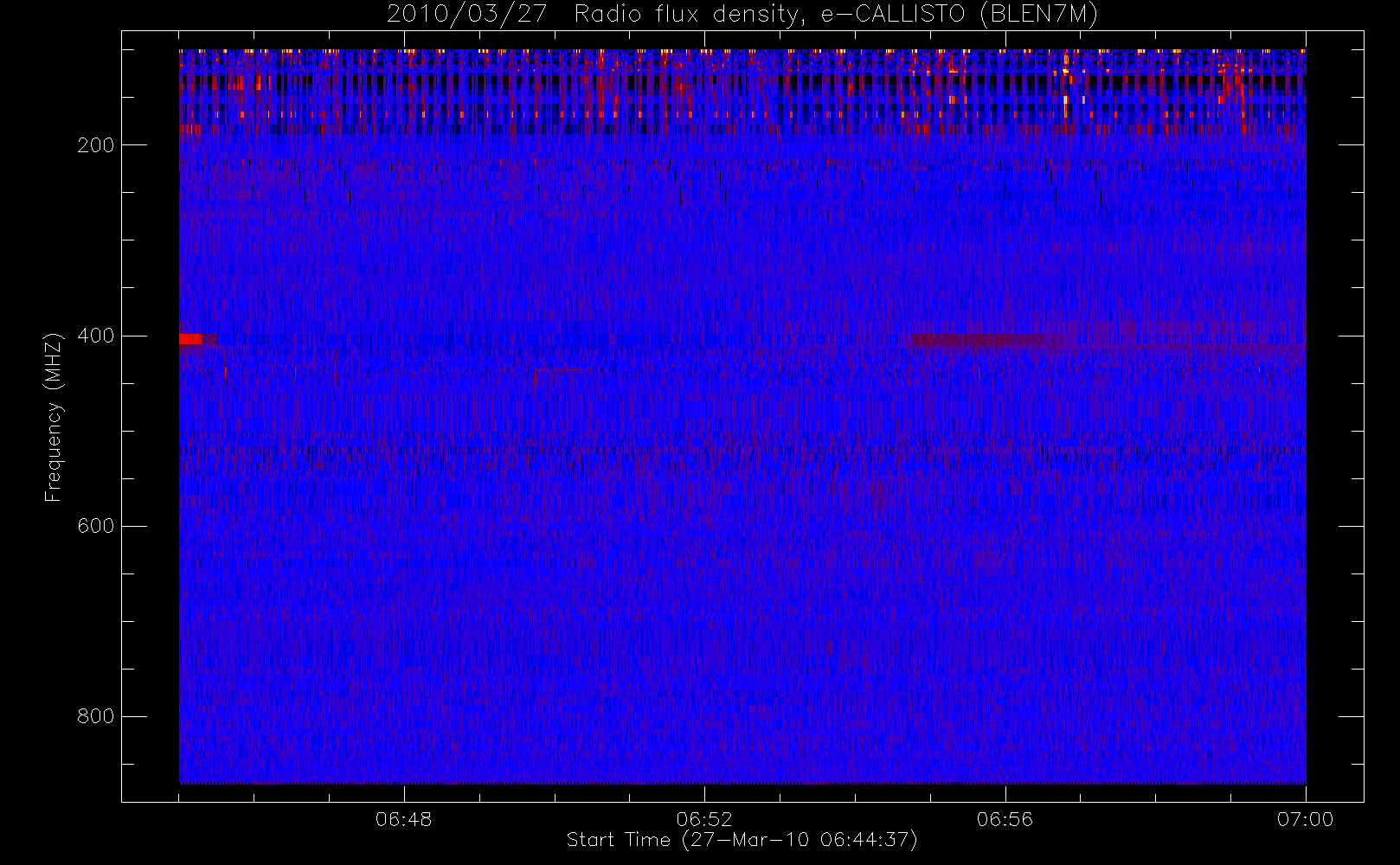1400x865 pixels.
Task: Click the plot title '2010/03/27 Radio flux density, e-CALLISTO (BLEN7M)'
Action: point(742,15)
